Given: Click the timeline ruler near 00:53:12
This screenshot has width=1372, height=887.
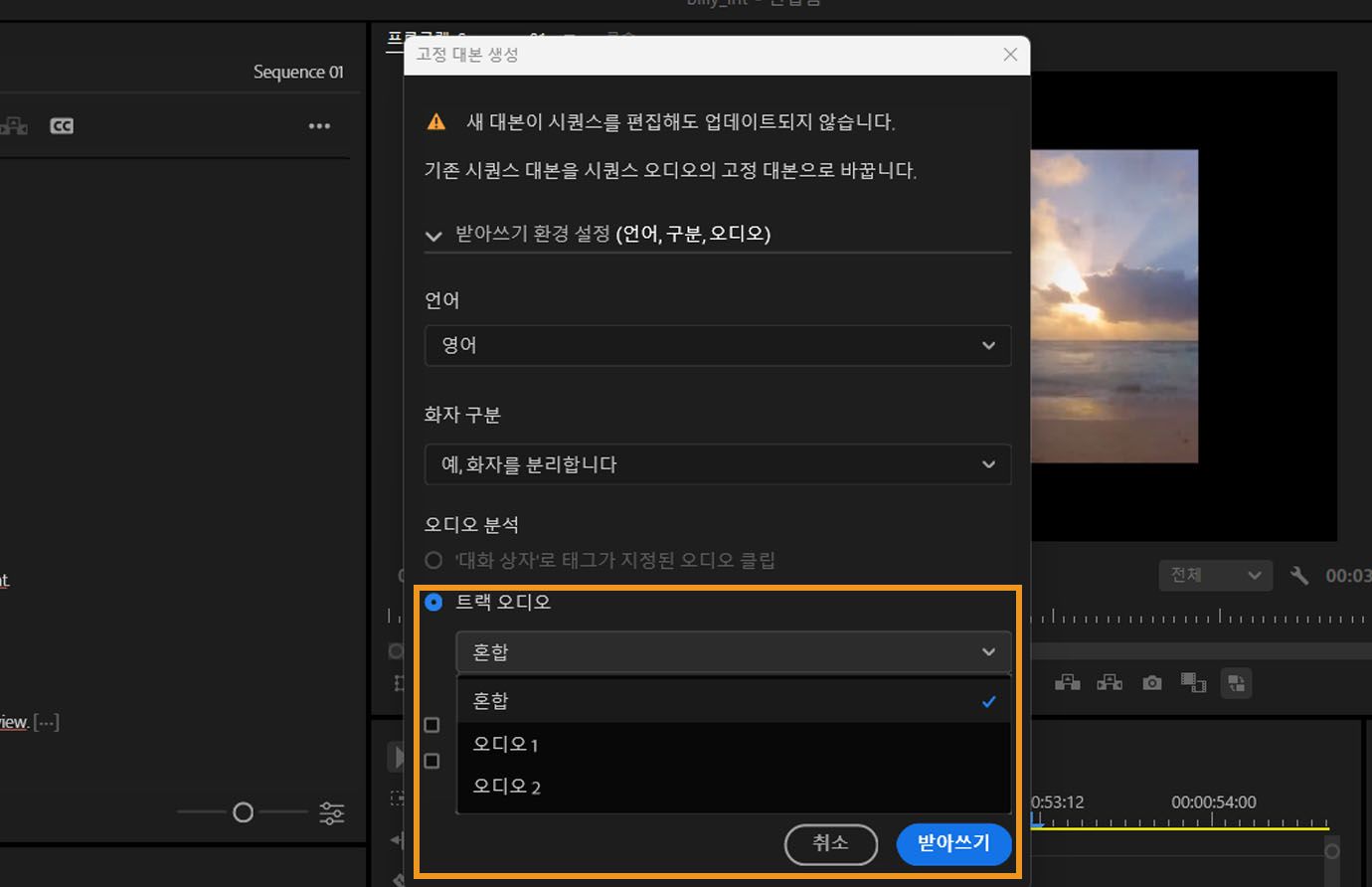Looking at the screenshot, I should (1059, 820).
